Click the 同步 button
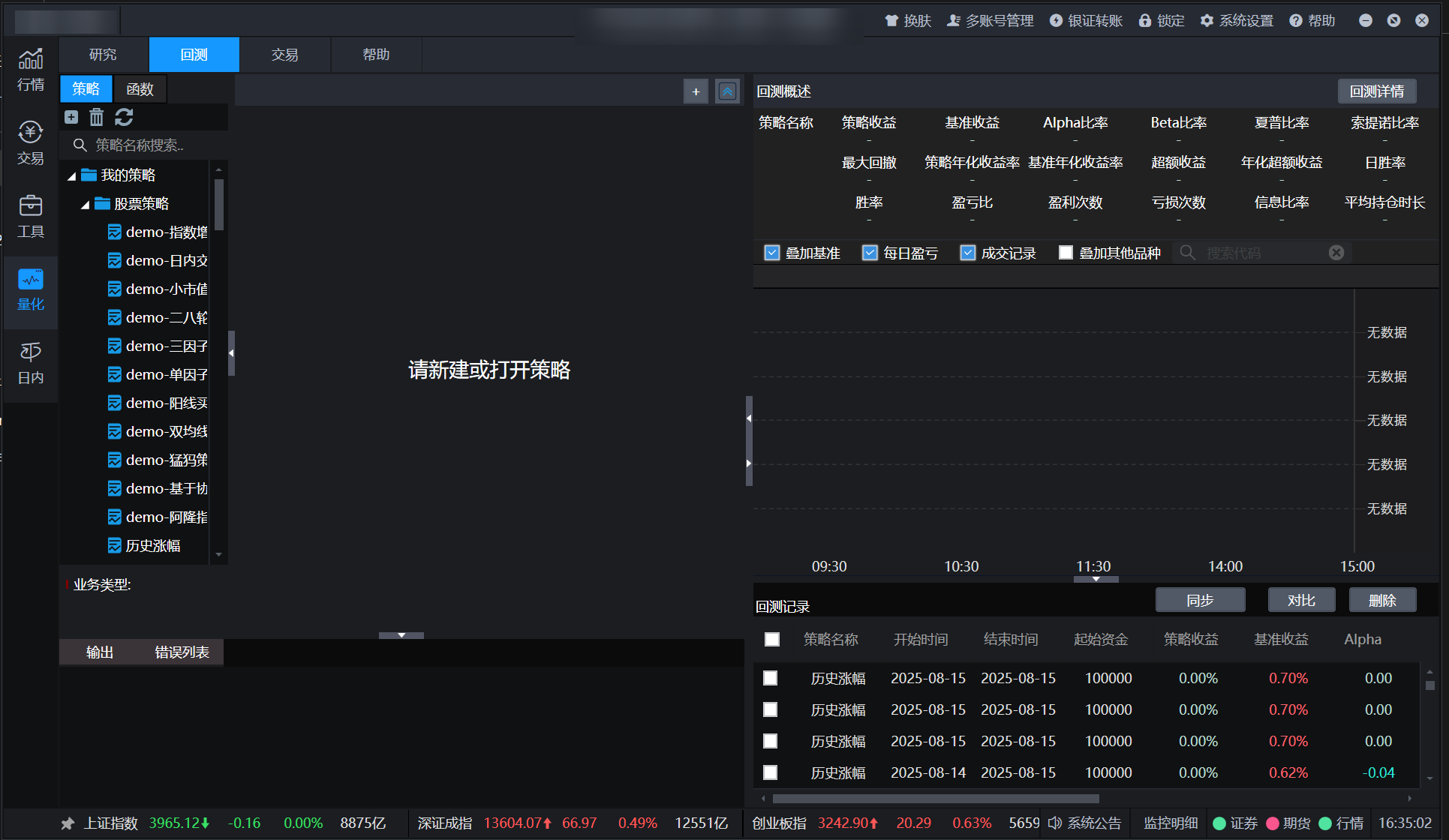Image resolution: width=1449 pixels, height=840 pixels. coord(1200,601)
